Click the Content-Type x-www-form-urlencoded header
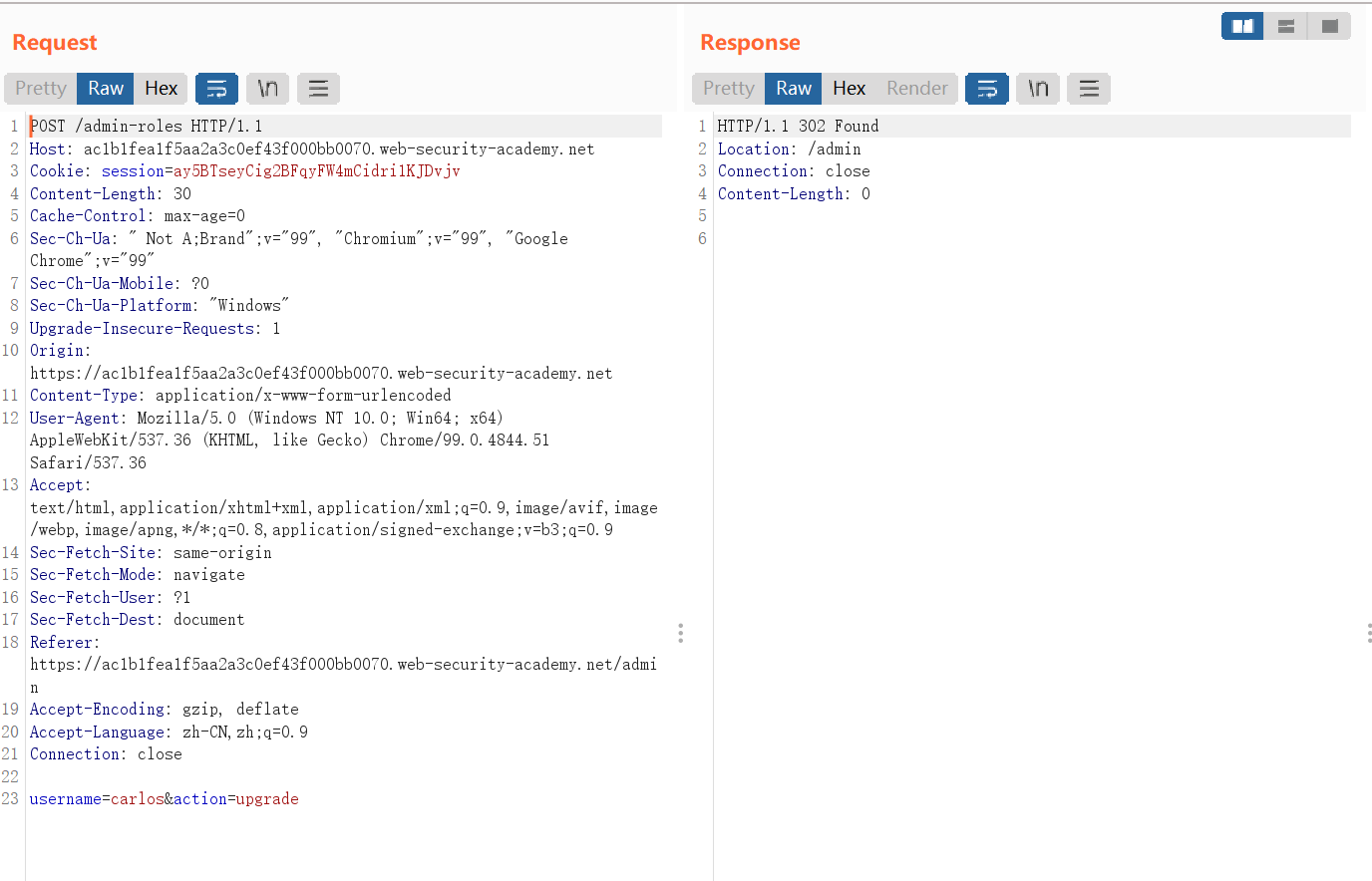The height and width of the screenshot is (881, 1372). coord(240,396)
